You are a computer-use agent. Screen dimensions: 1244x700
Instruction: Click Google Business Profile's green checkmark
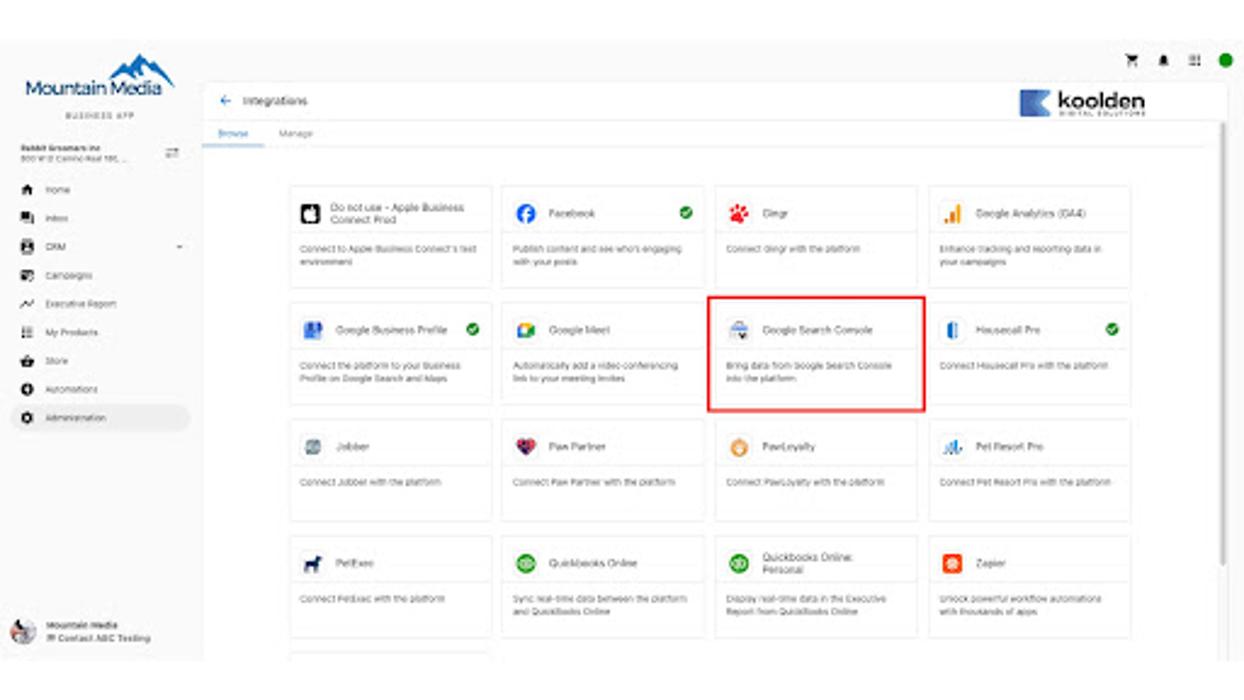(x=472, y=329)
